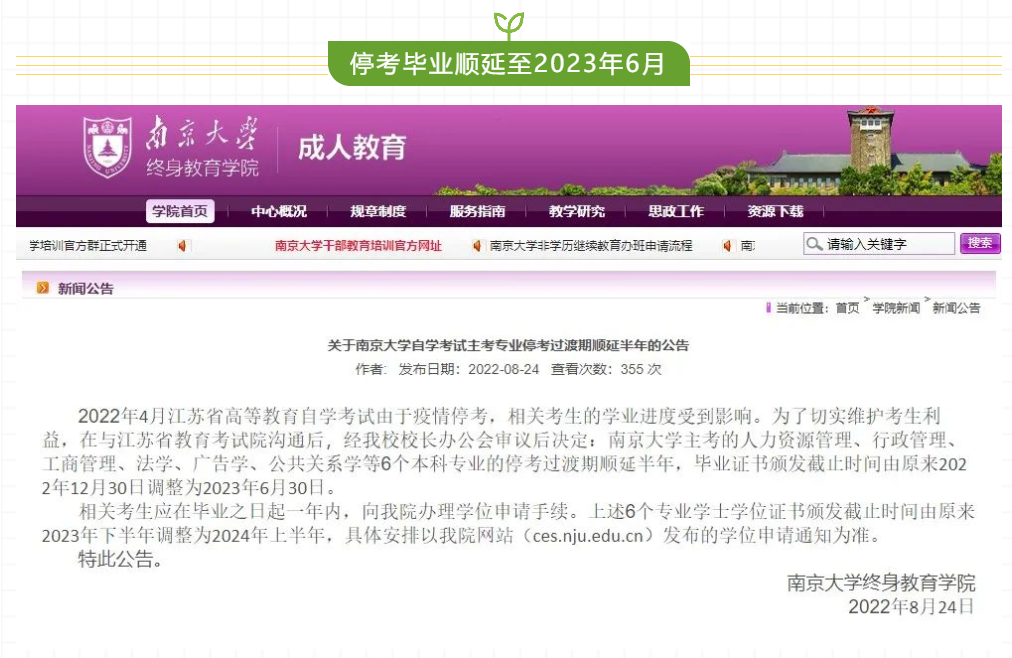Click the 特此公告。 closing line
1012x658 pixels.
pos(120,559)
